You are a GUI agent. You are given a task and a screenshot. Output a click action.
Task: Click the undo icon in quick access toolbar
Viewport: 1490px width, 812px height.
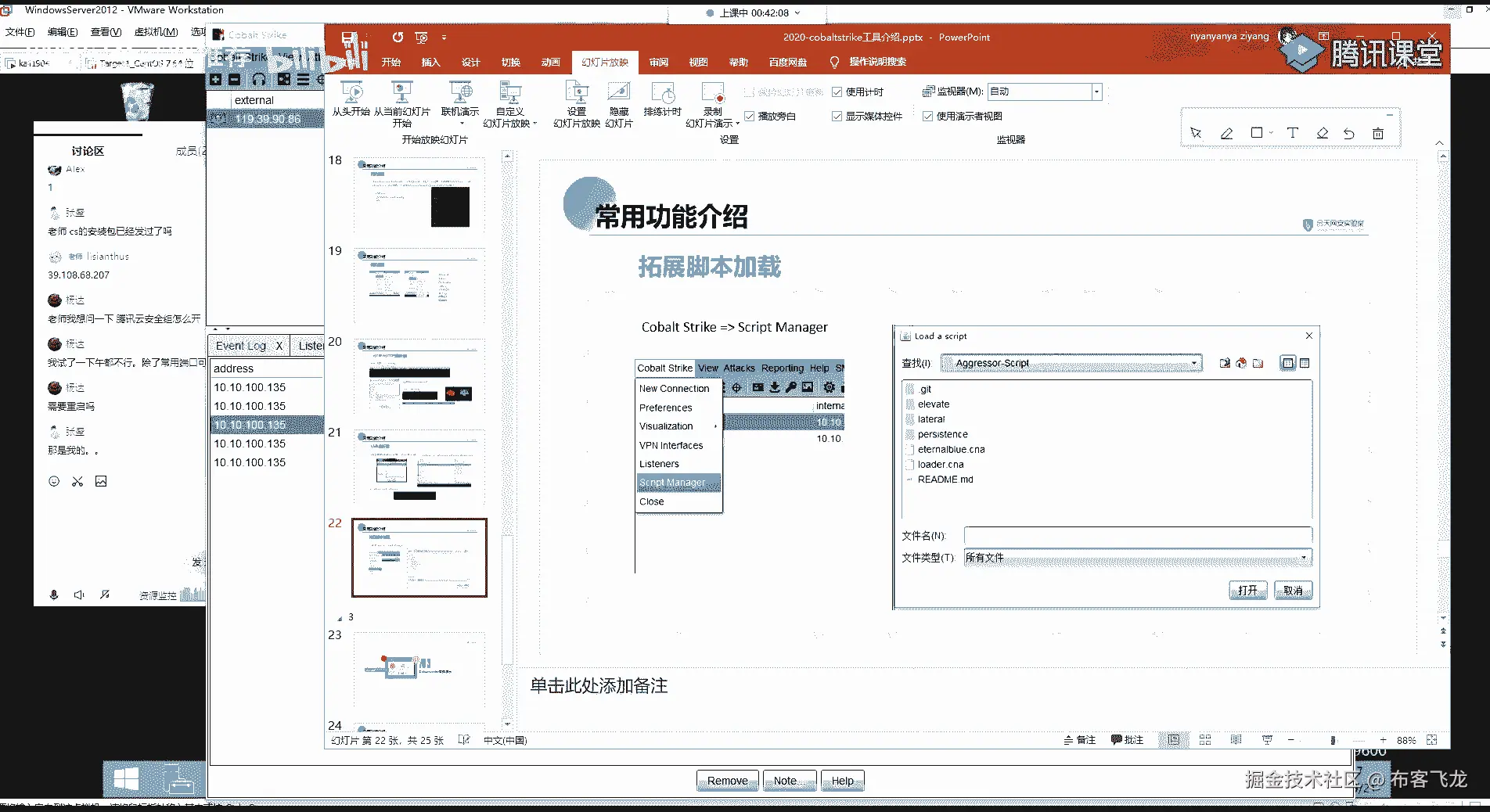click(x=398, y=38)
